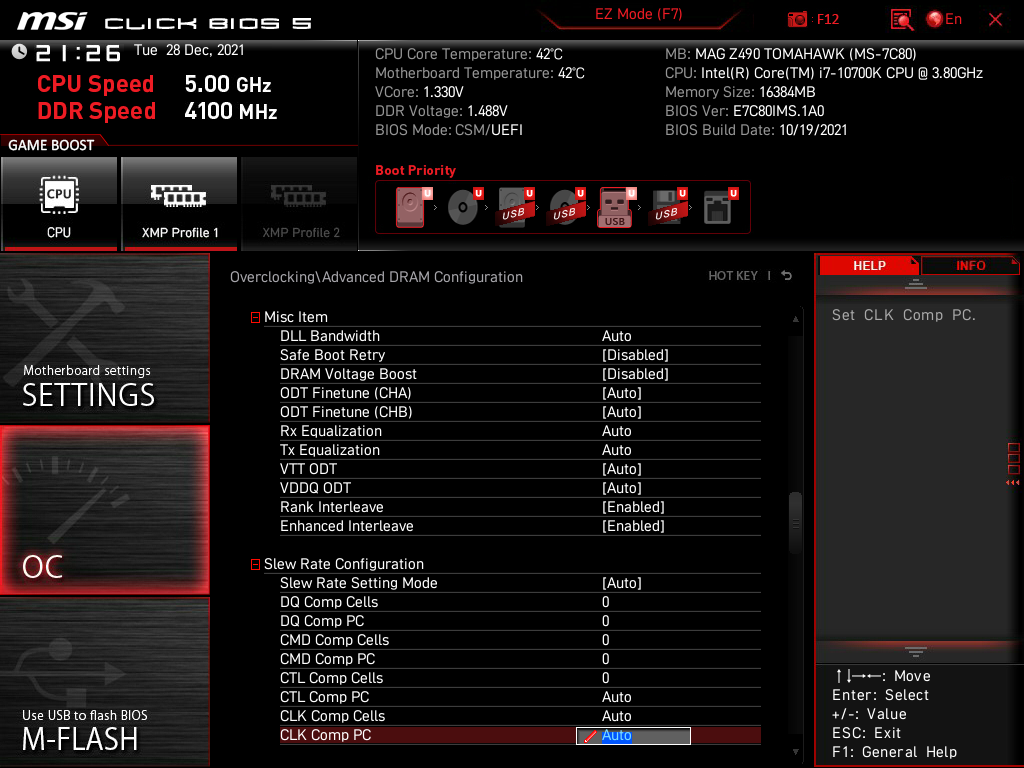The width and height of the screenshot is (1024, 768).
Task: Open DRAM Voltage Boost [Disabled] option
Action: click(635, 374)
